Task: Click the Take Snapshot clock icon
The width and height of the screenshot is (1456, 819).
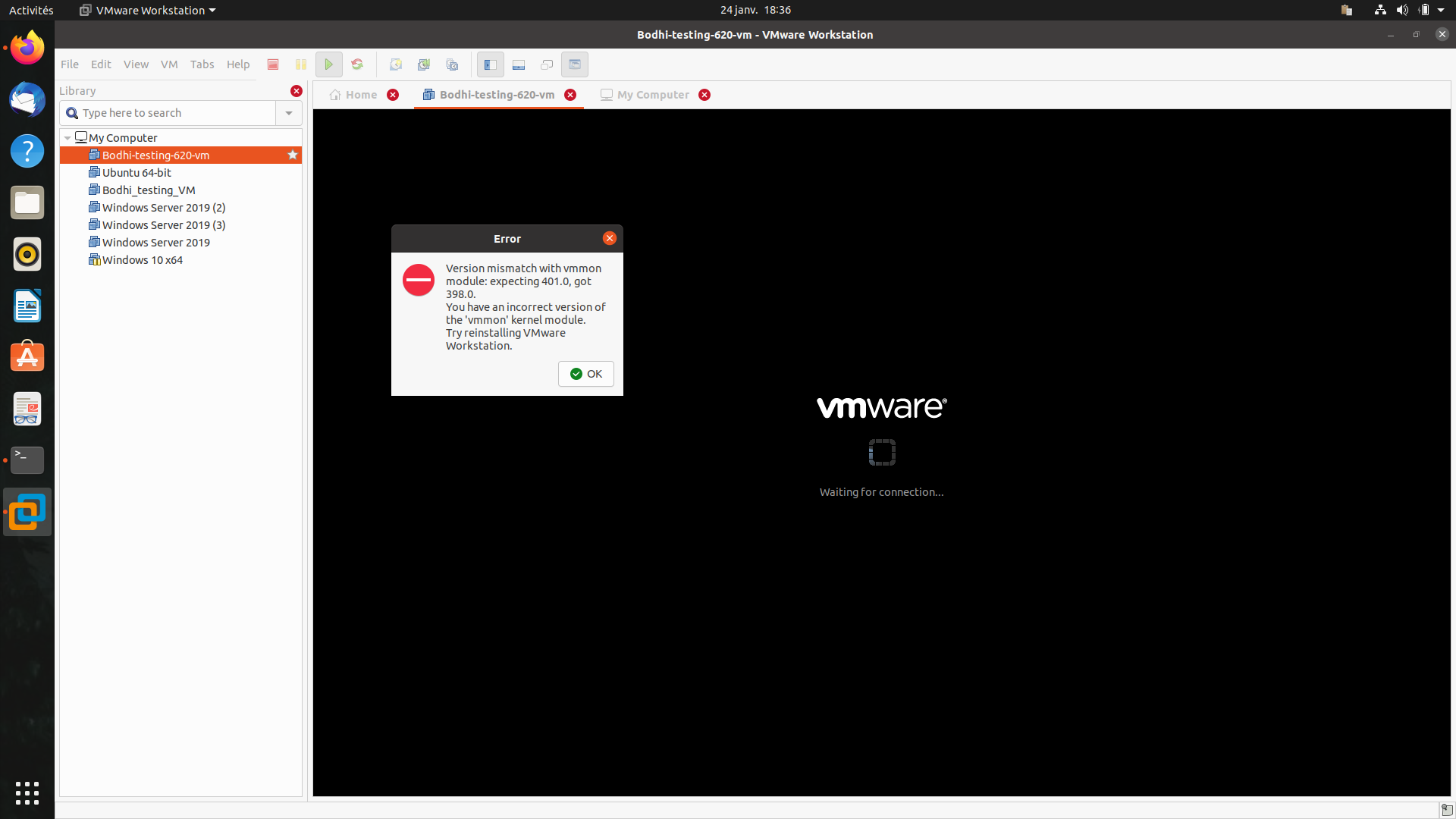Action: 396,64
